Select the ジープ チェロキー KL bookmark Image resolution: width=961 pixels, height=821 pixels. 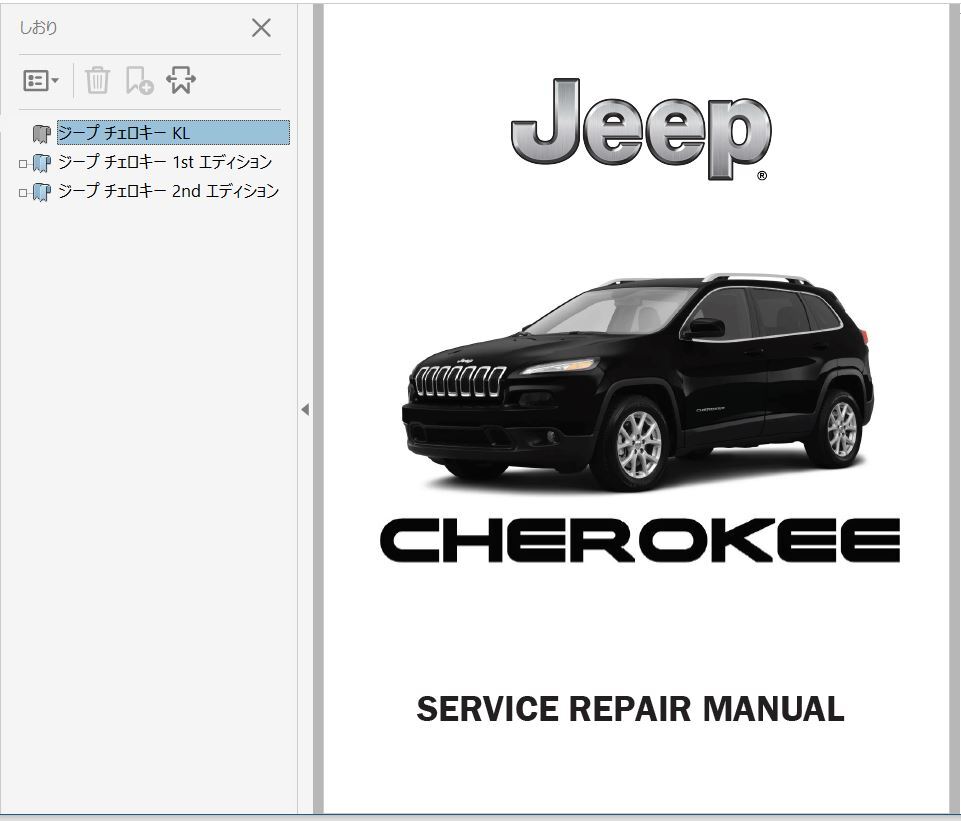click(173, 132)
